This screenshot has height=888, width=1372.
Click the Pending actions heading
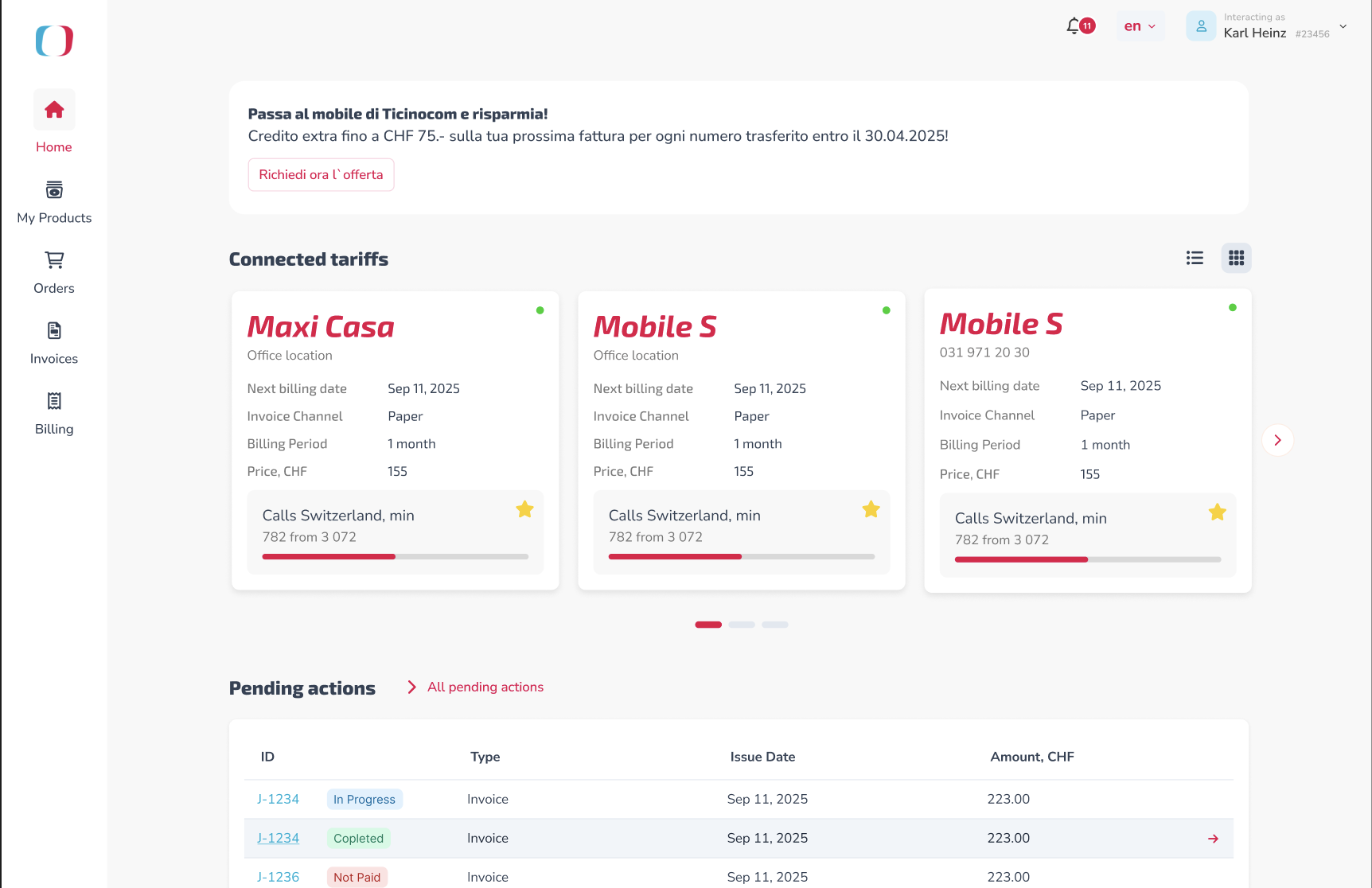click(x=302, y=688)
